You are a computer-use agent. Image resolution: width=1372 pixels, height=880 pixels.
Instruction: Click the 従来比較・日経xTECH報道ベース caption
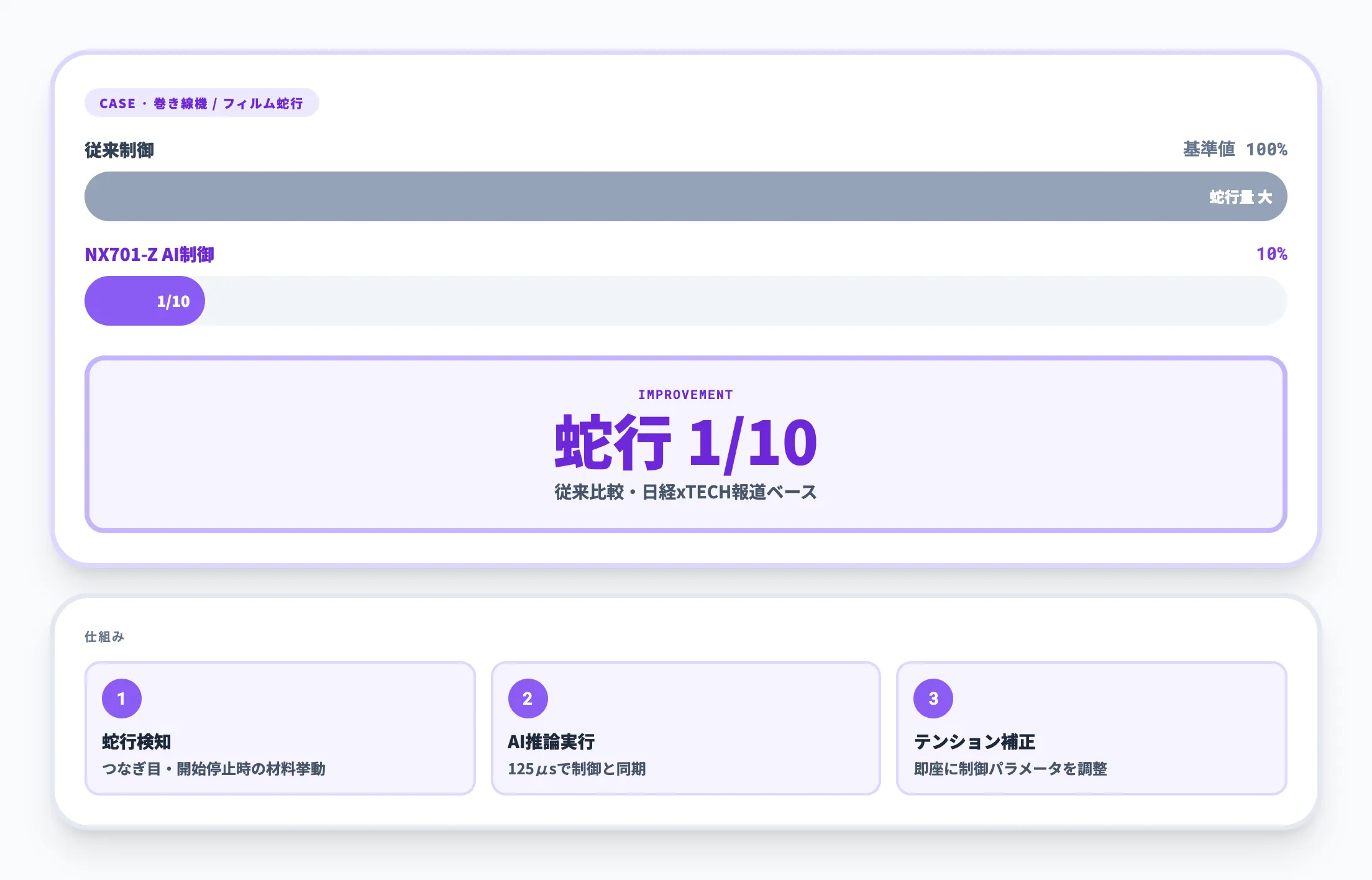685,492
